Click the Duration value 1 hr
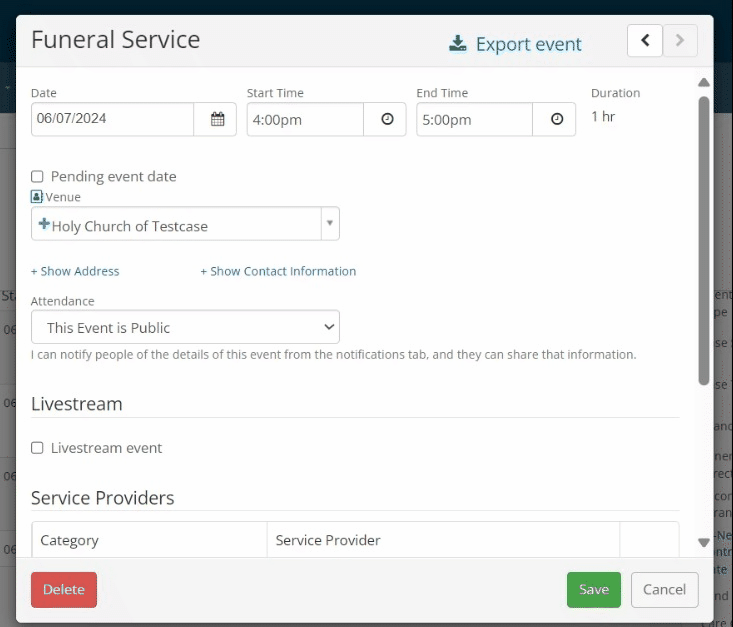The image size is (733, 627). (603, 116)
